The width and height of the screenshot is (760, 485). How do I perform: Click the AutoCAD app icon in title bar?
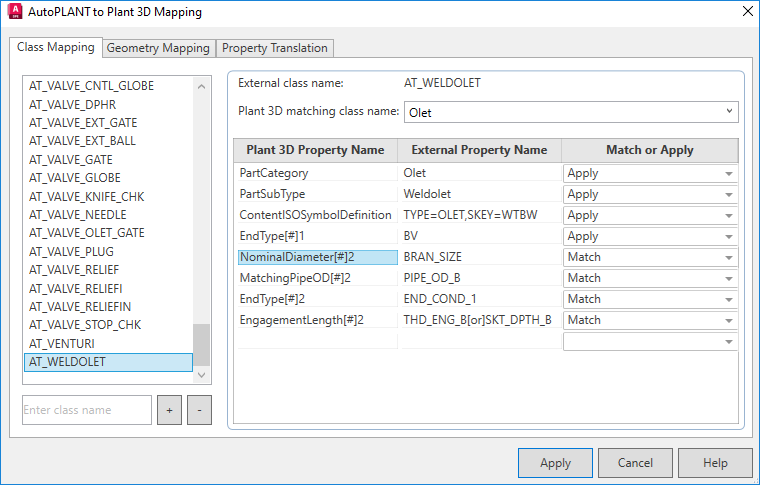coord(13,12)
